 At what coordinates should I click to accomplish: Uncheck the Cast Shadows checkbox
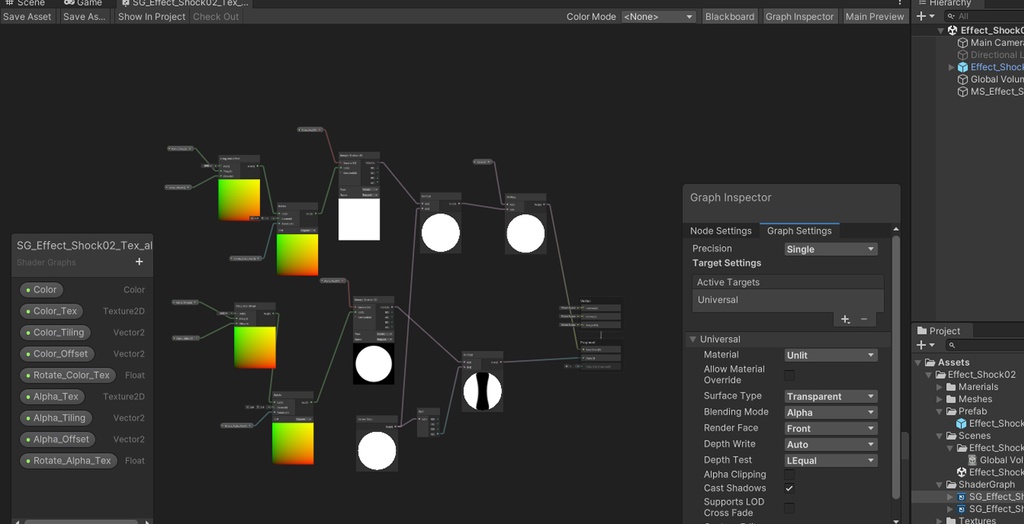[790, 488]
